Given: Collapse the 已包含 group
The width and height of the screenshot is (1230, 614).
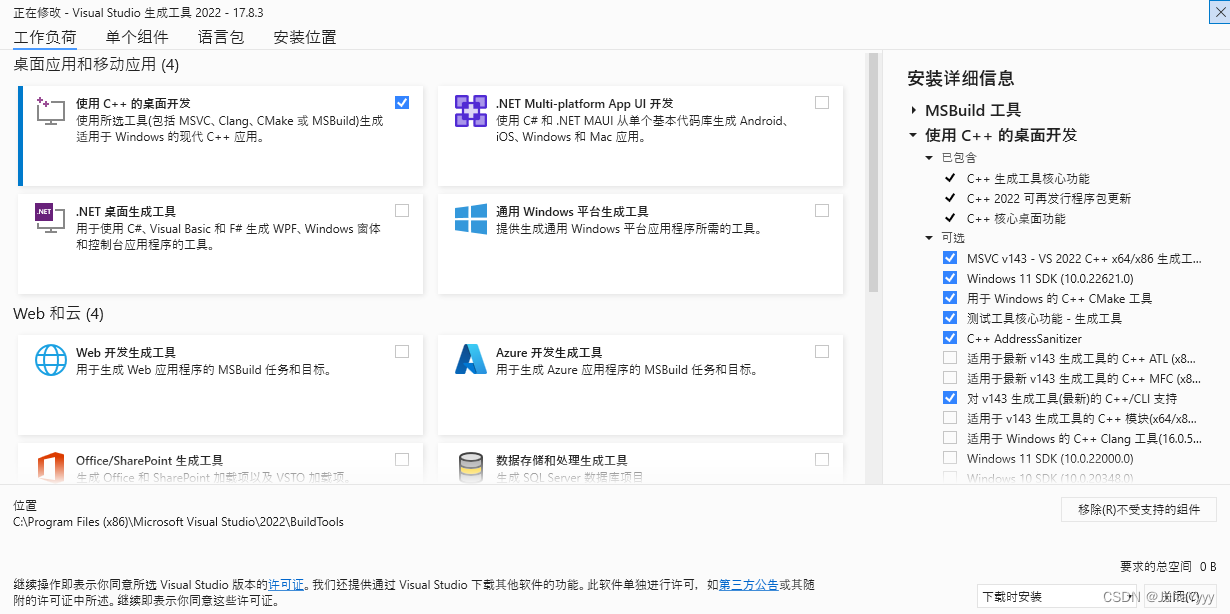Looking at the screenshot, I should click(928, 157).
